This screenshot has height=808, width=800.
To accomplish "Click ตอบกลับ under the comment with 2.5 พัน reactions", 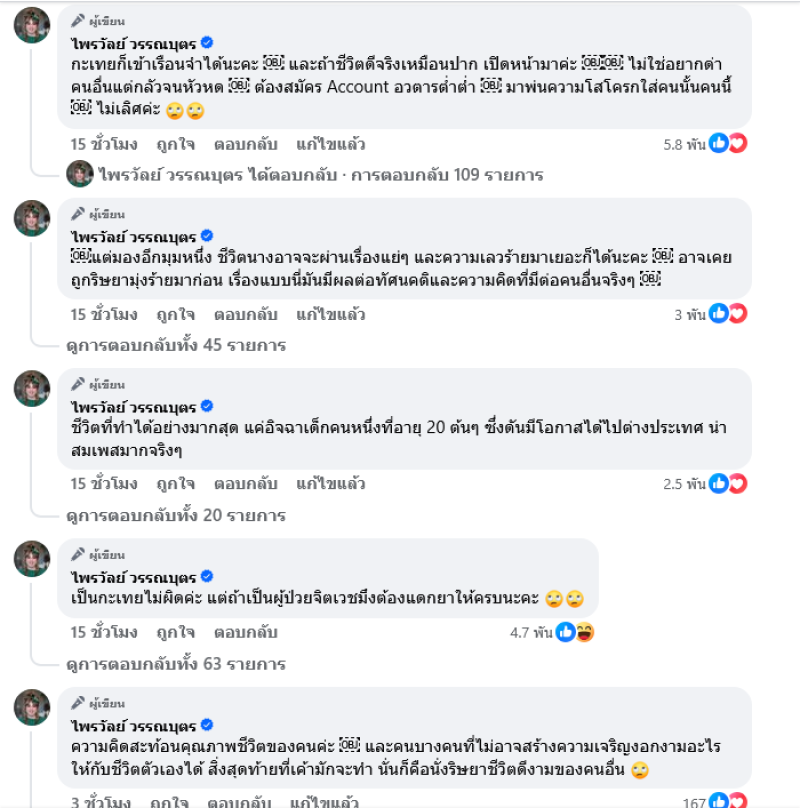I will point(245,484).
